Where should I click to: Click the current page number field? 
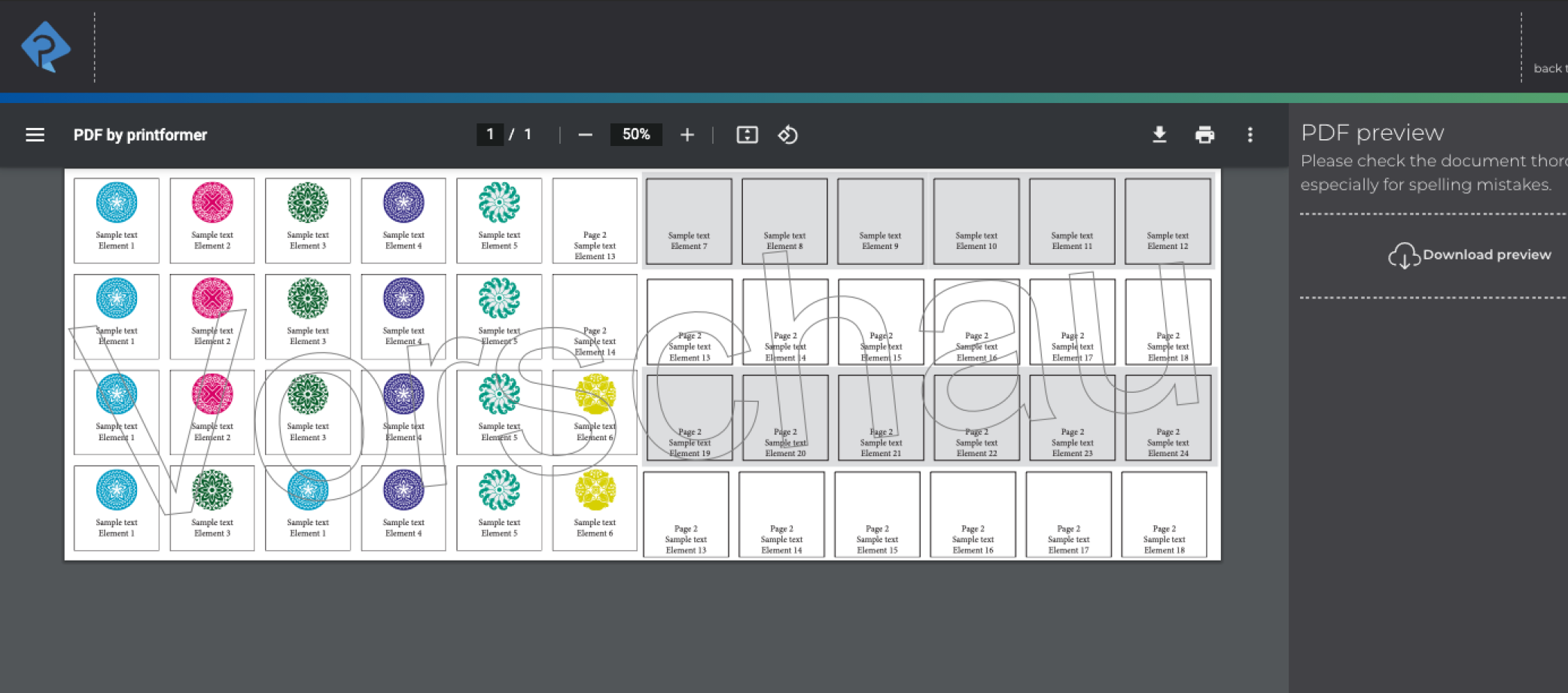tap(490, 135)
